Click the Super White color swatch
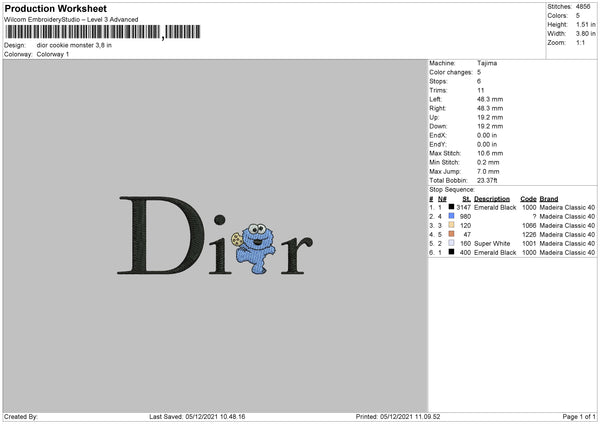The height and width of the screenshot is (424, 600). tap(452, 243)
